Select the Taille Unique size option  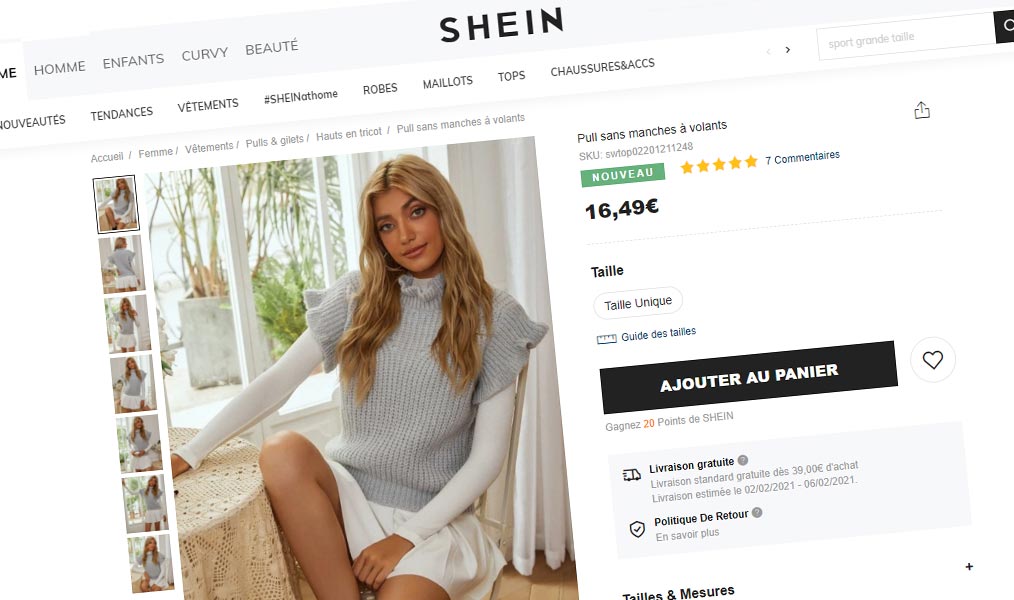(638, 303)
